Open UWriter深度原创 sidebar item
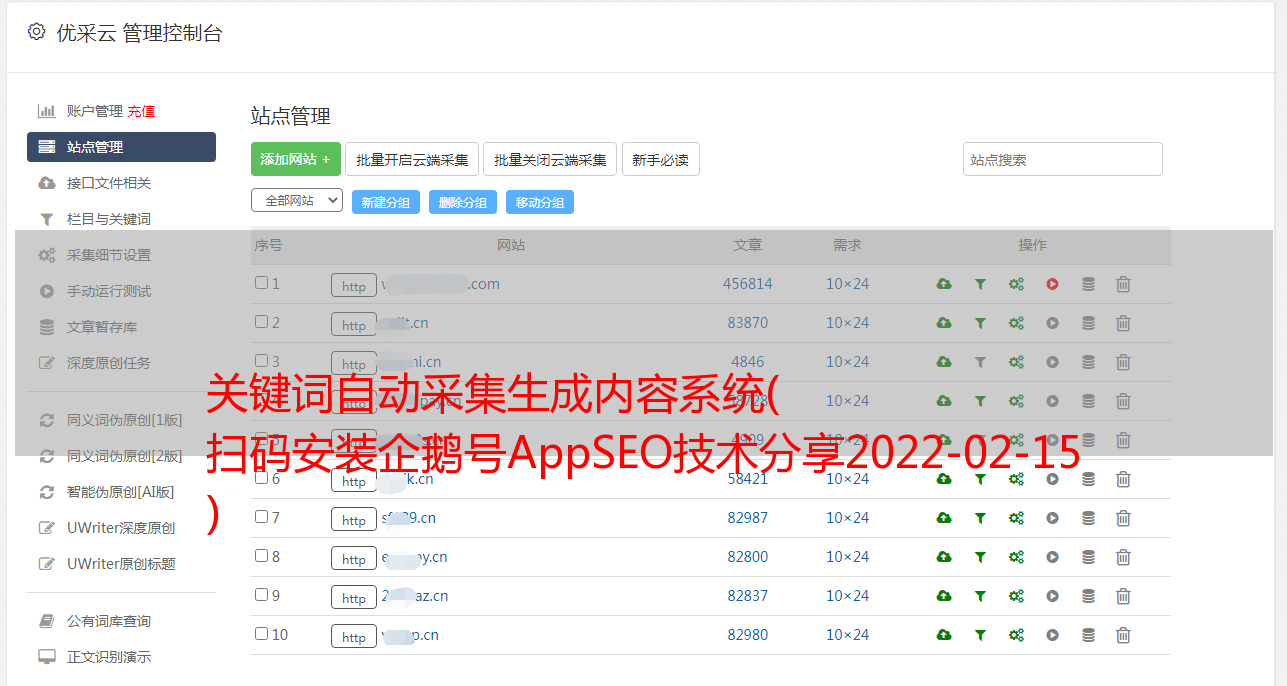 (x=121, y=528)
